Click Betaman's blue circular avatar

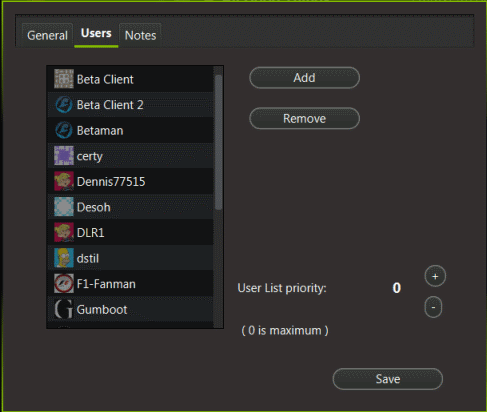tap(64, 130)
